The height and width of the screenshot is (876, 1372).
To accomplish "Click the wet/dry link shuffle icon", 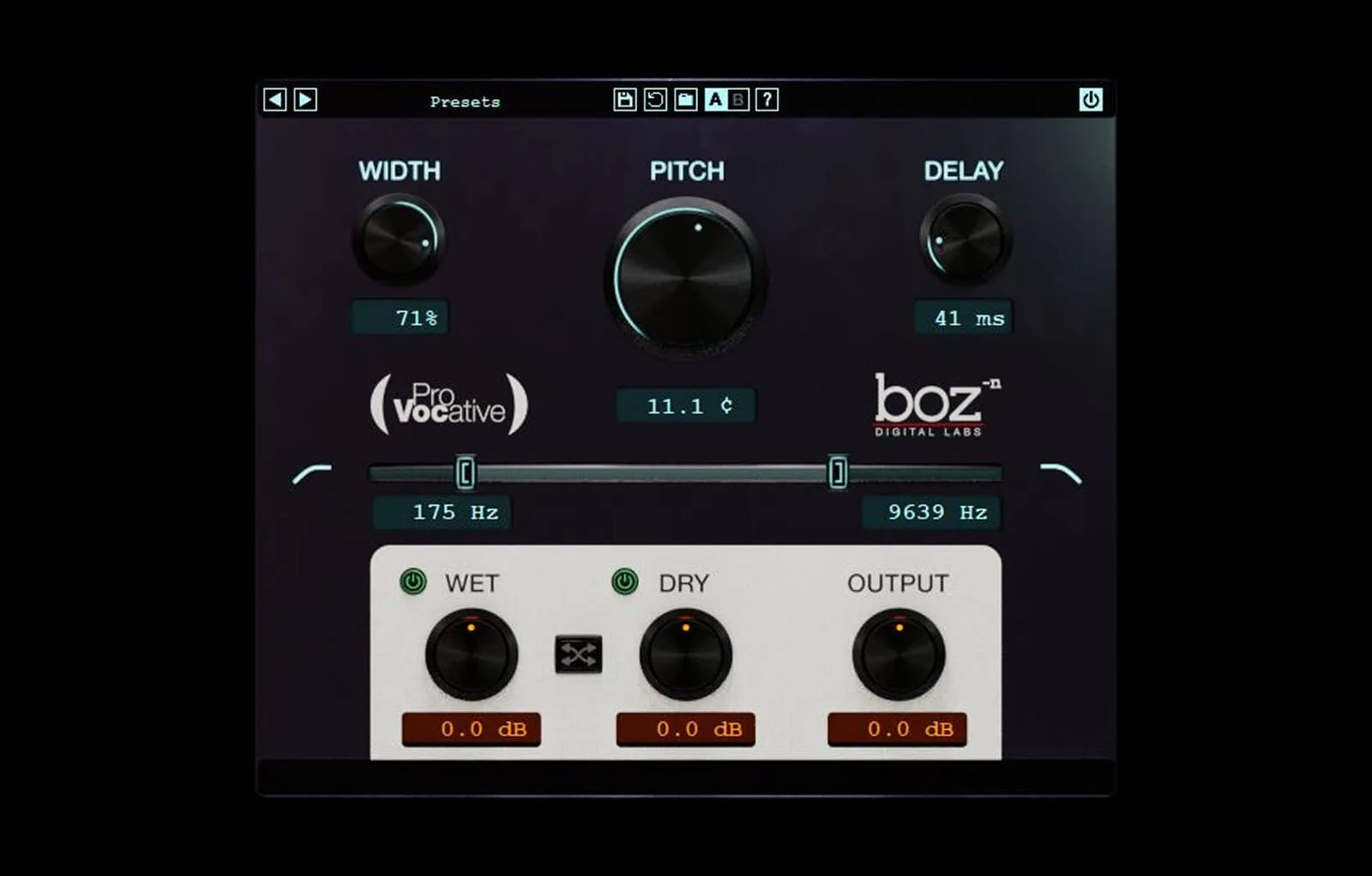I will (x=578, y=655).
